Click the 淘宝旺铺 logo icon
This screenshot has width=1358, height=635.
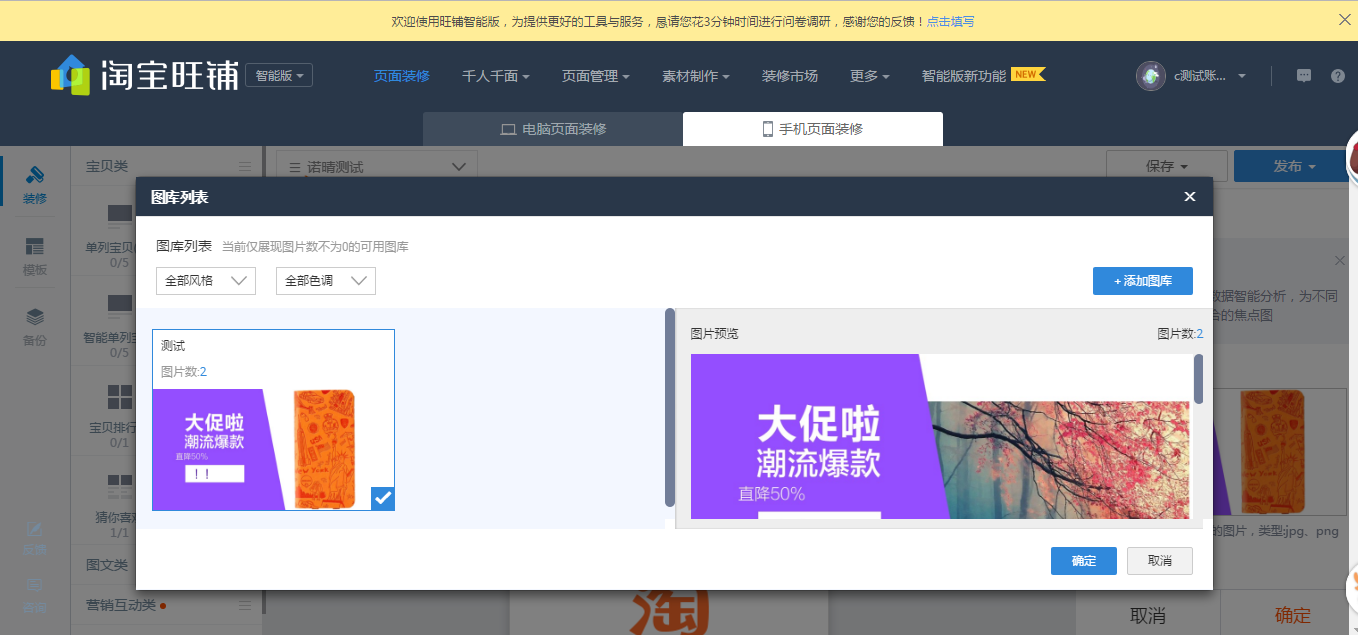coord(70,74)
